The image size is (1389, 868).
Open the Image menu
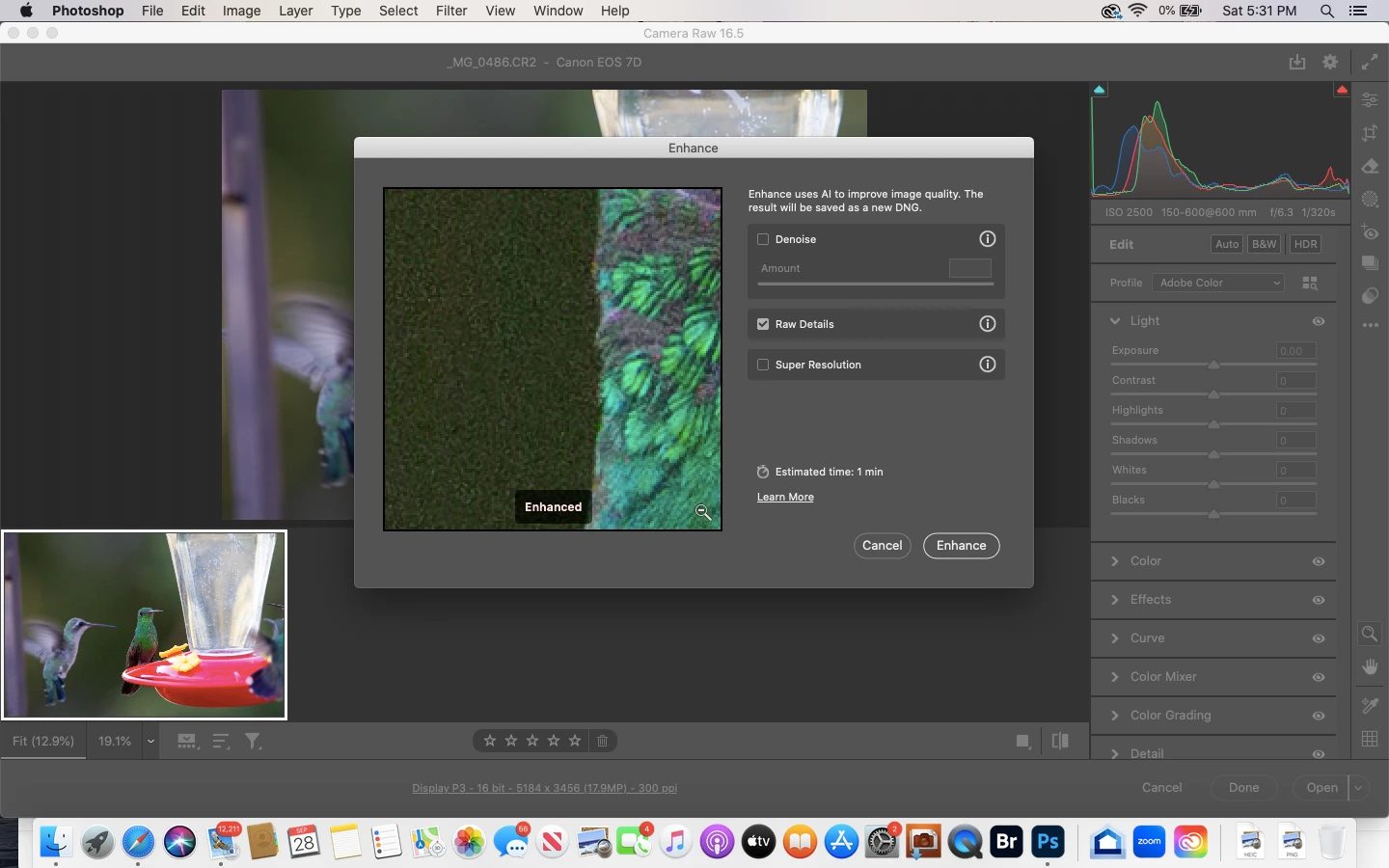pos(241,11)
